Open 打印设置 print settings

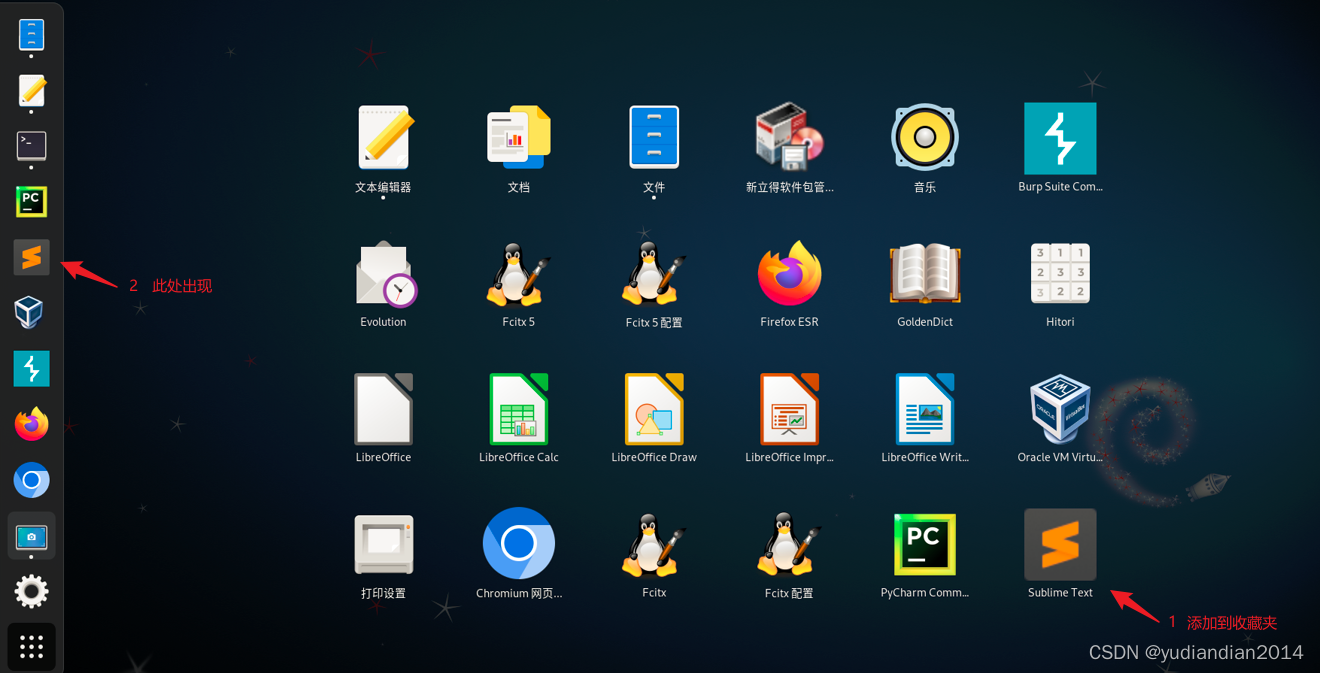[384, 544]
